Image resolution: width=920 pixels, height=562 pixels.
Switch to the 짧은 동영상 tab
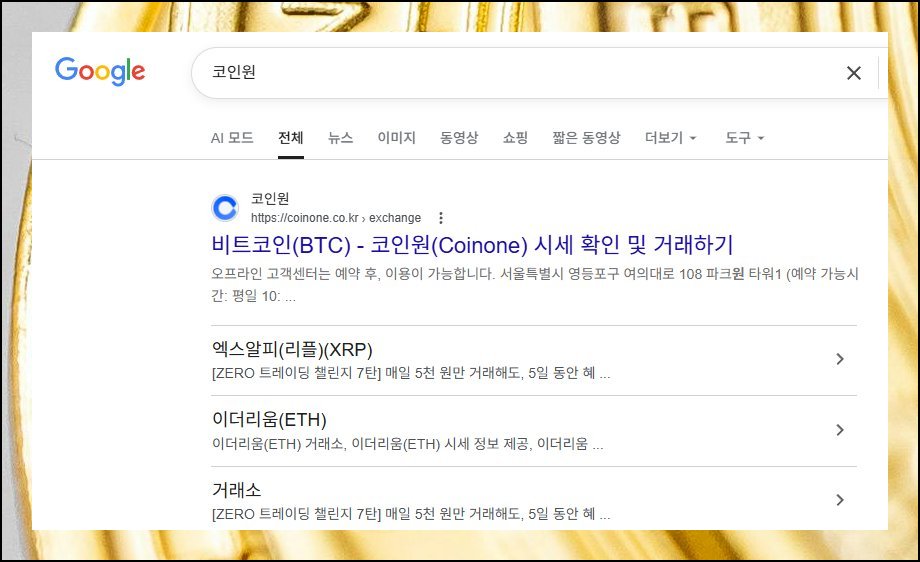coord(586,138)
